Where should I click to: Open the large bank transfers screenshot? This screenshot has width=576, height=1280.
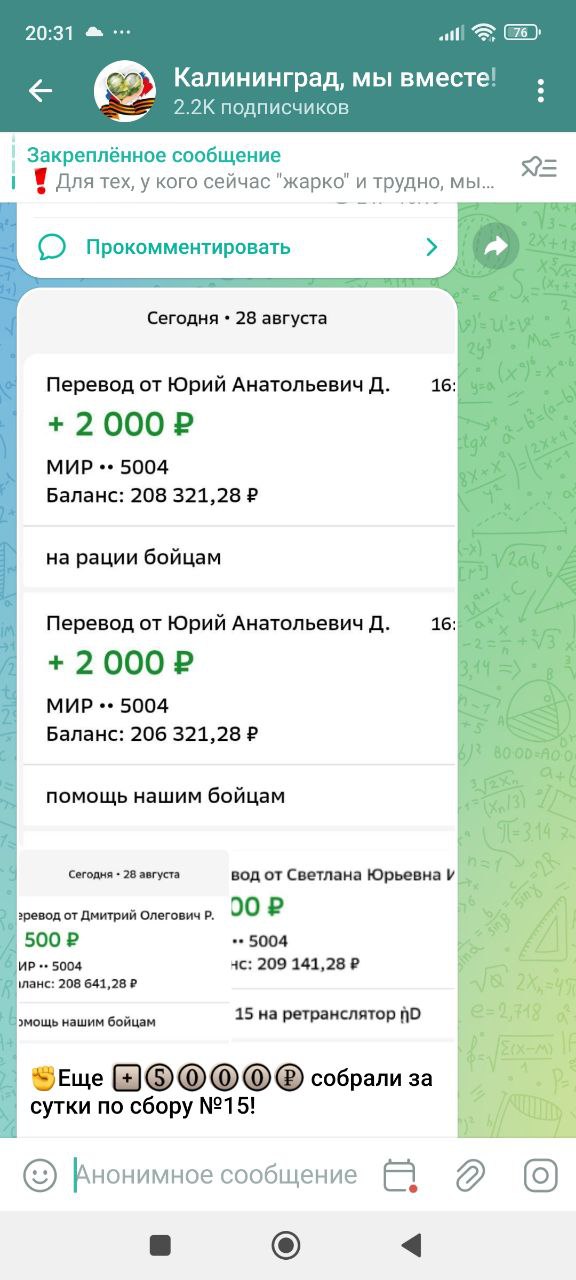pyautogui.click(x=237, y=559)
